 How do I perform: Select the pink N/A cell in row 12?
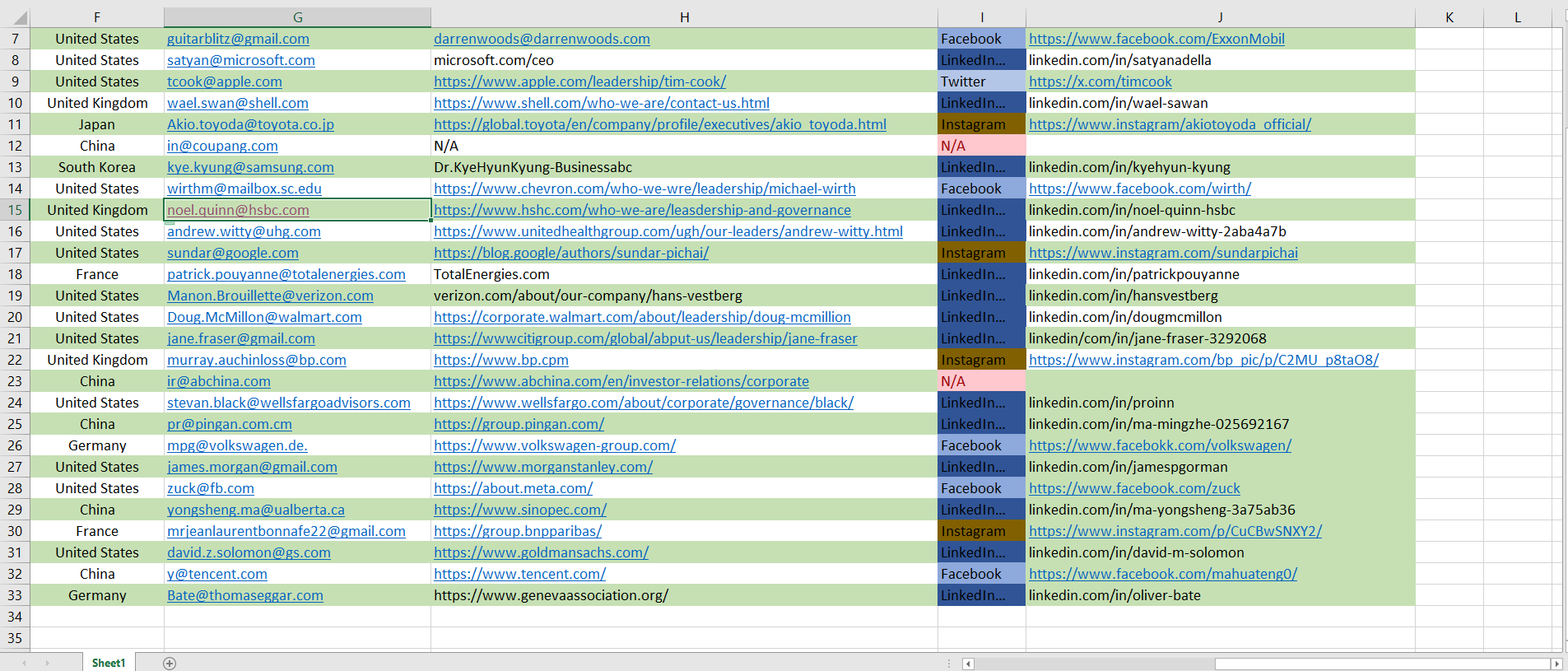pyautogui.click(x=982, y=146)
